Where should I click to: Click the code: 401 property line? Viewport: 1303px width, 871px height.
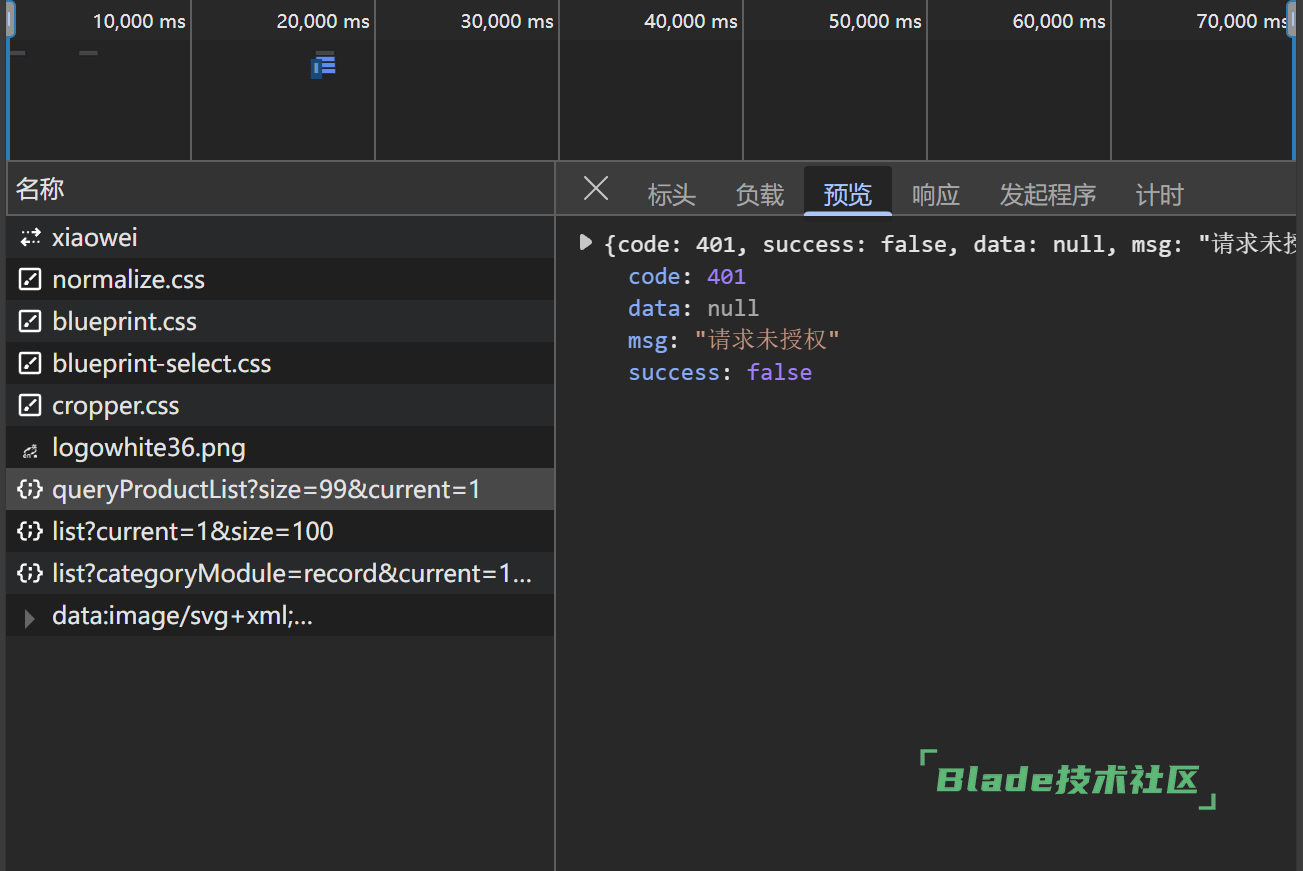687,276
